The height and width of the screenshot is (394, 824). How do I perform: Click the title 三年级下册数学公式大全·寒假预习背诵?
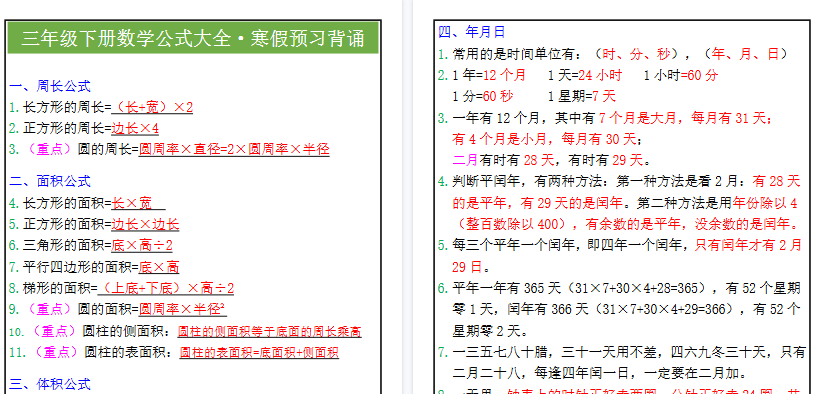click(x=193, y=38)
